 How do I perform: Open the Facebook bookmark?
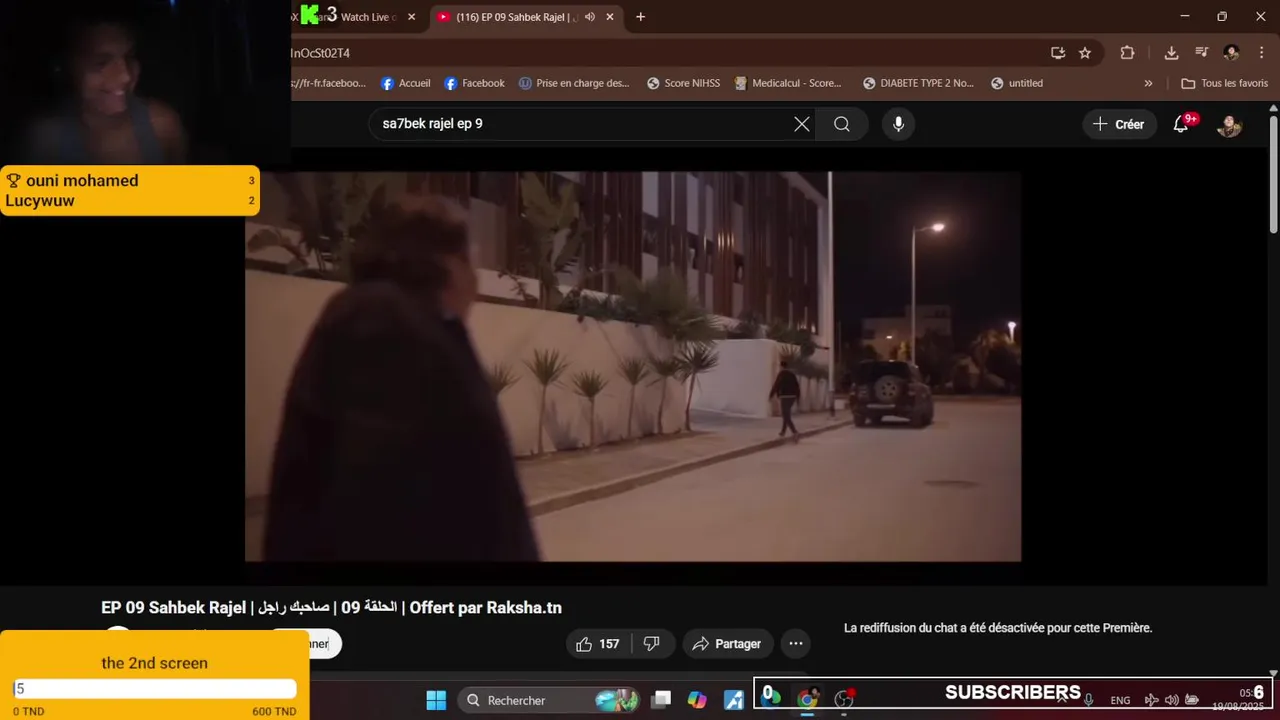(474, 83)
